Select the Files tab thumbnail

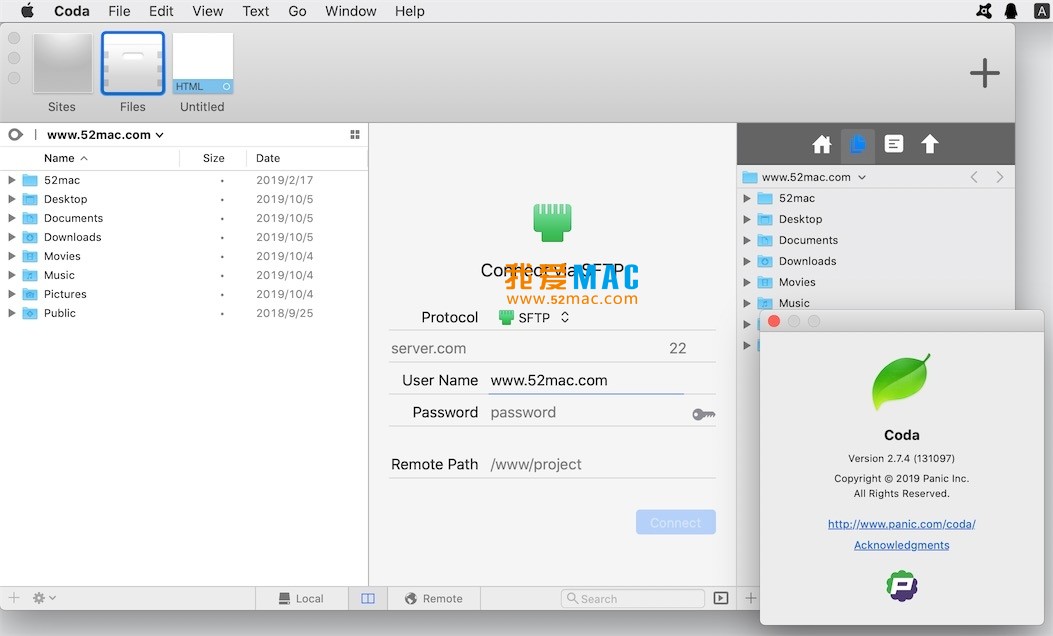pyautogui.click(x=132, y=63)
